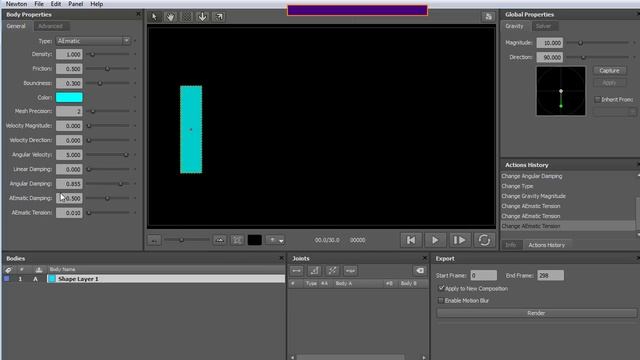Click the stamp icon column header in Bodies
Screen dimensions: 640x360
tap(39, 270)
